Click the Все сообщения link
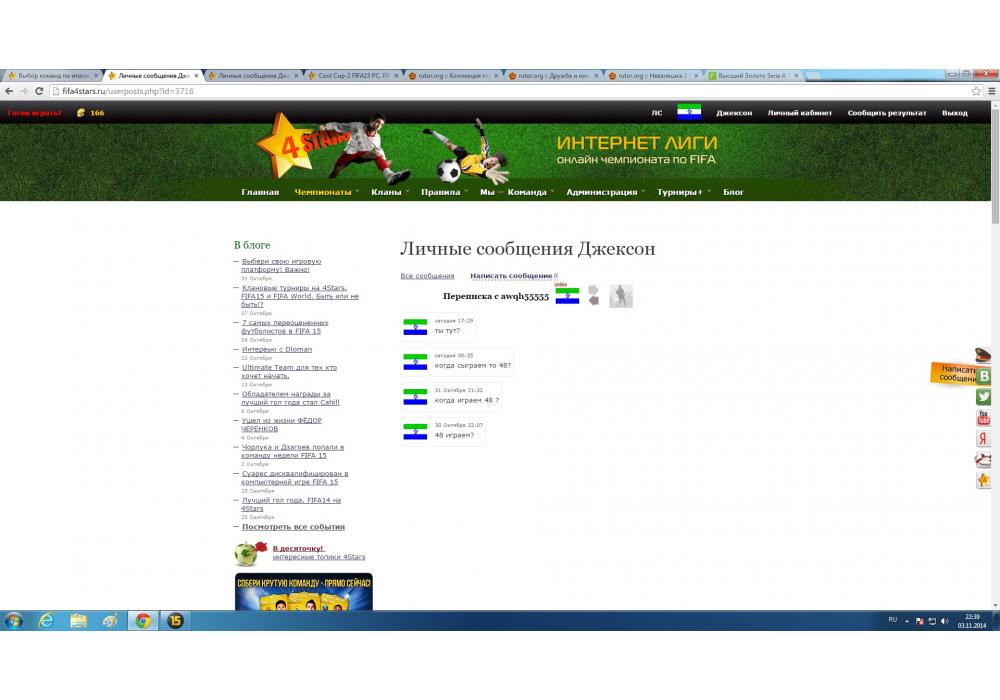1000x700 pixels. [x=427, y=276]
